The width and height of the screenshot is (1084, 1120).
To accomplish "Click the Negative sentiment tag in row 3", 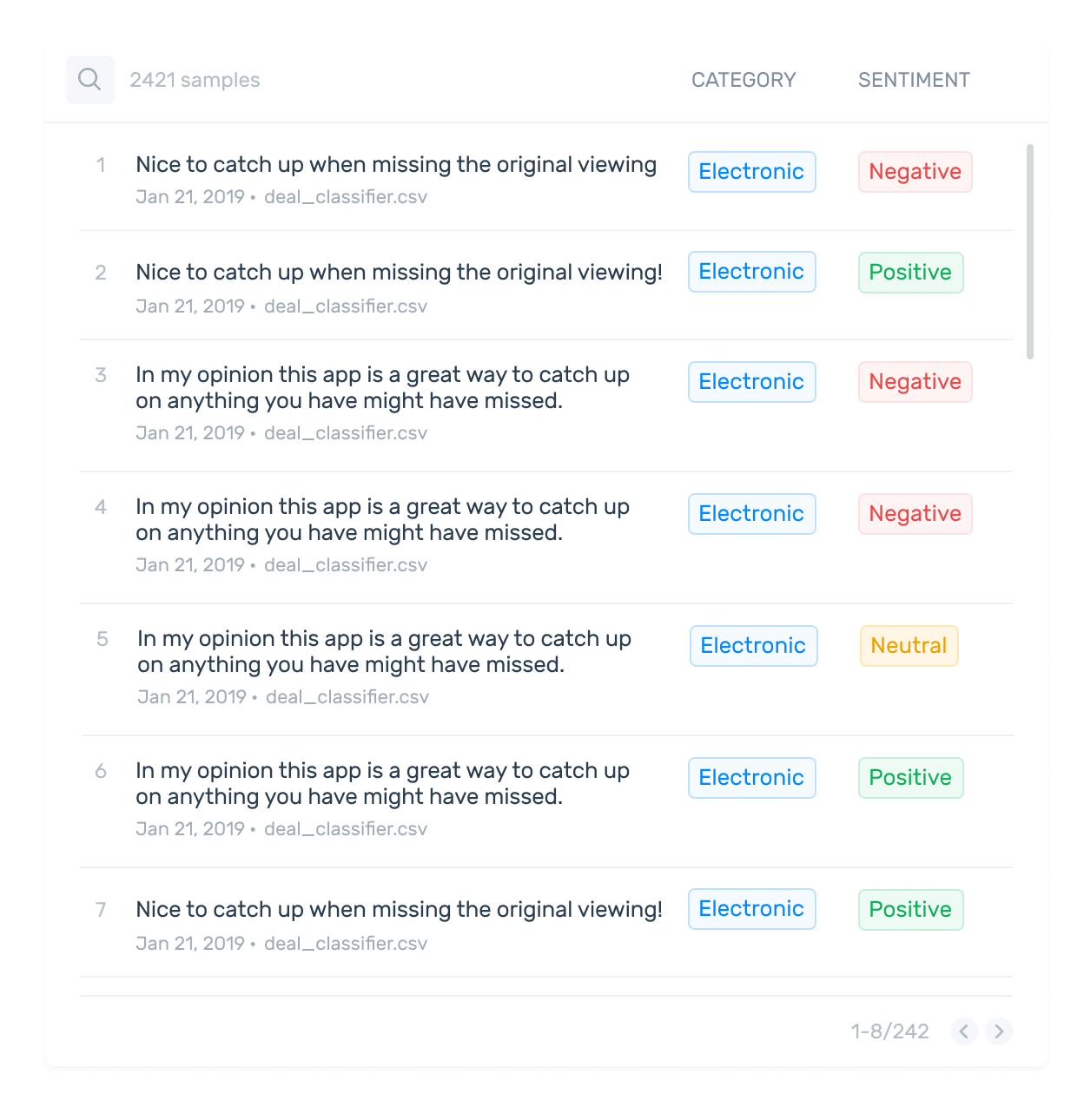I will [915, 382].
